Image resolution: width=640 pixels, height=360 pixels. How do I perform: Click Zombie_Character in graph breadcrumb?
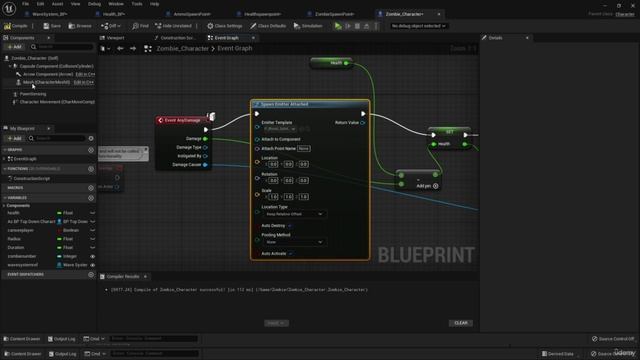182,49
